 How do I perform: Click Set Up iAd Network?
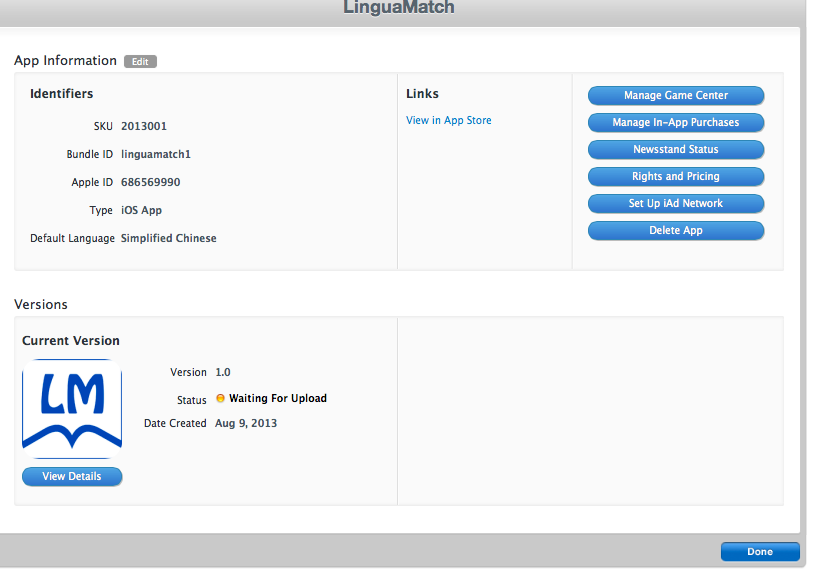pos(675,203)
